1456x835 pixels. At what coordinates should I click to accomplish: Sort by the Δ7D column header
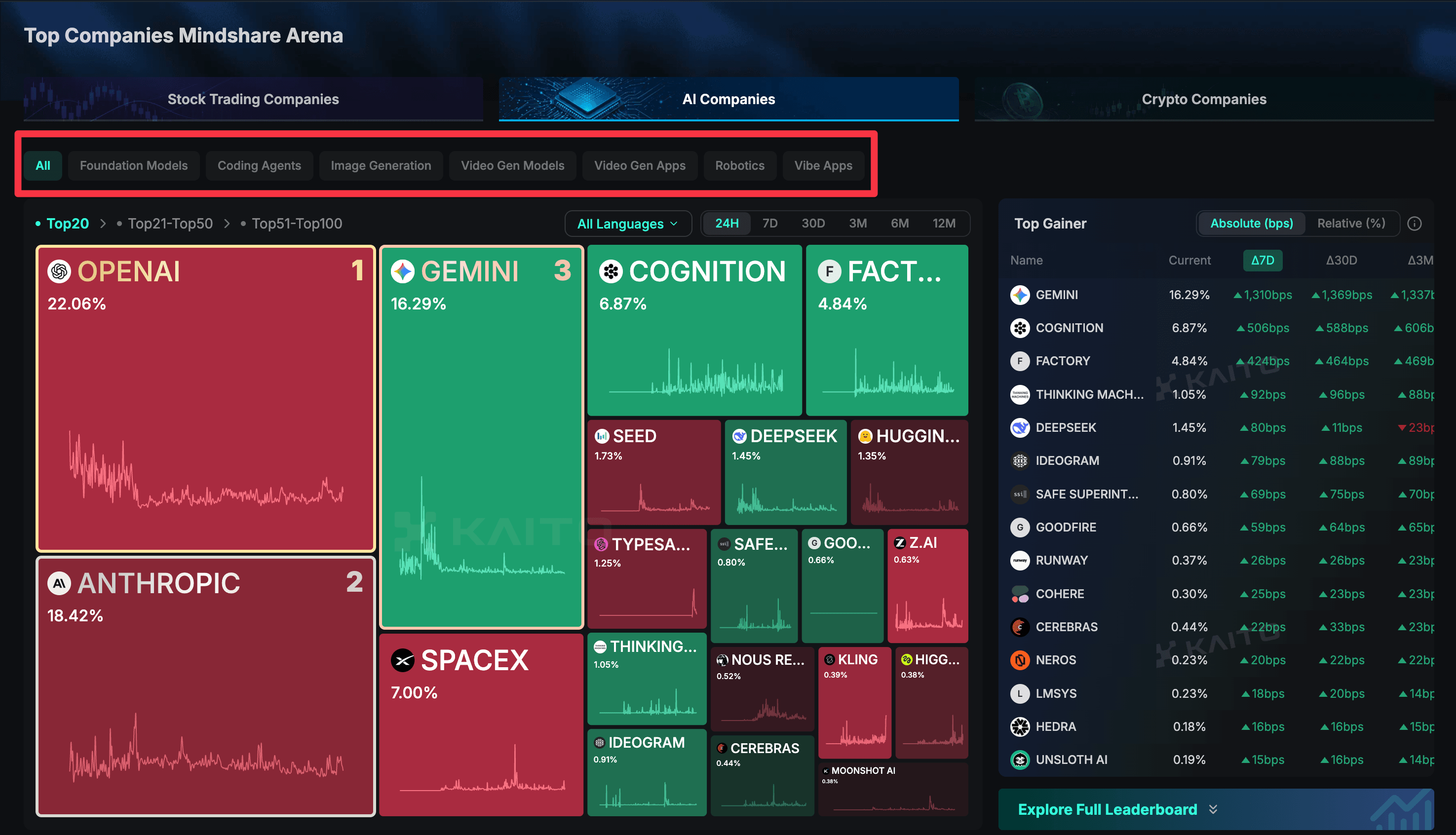tap(1262, 261)
